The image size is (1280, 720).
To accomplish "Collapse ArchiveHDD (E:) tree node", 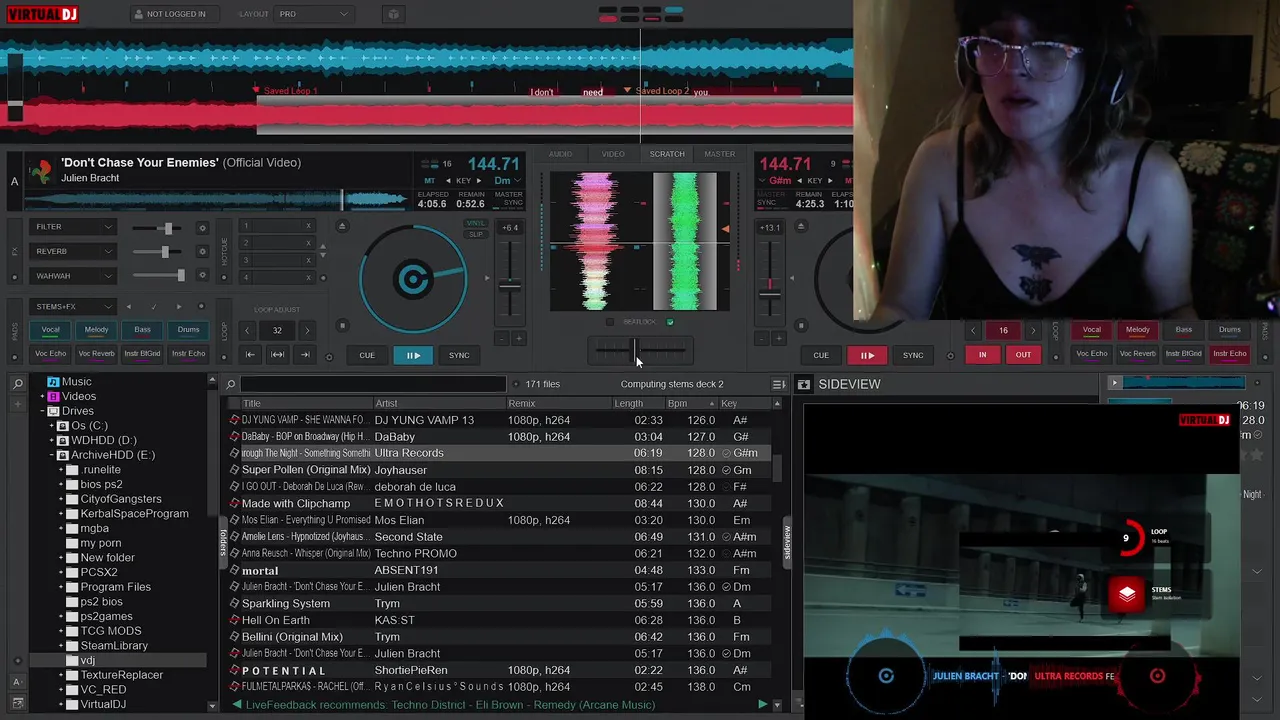I will (51, 455).
